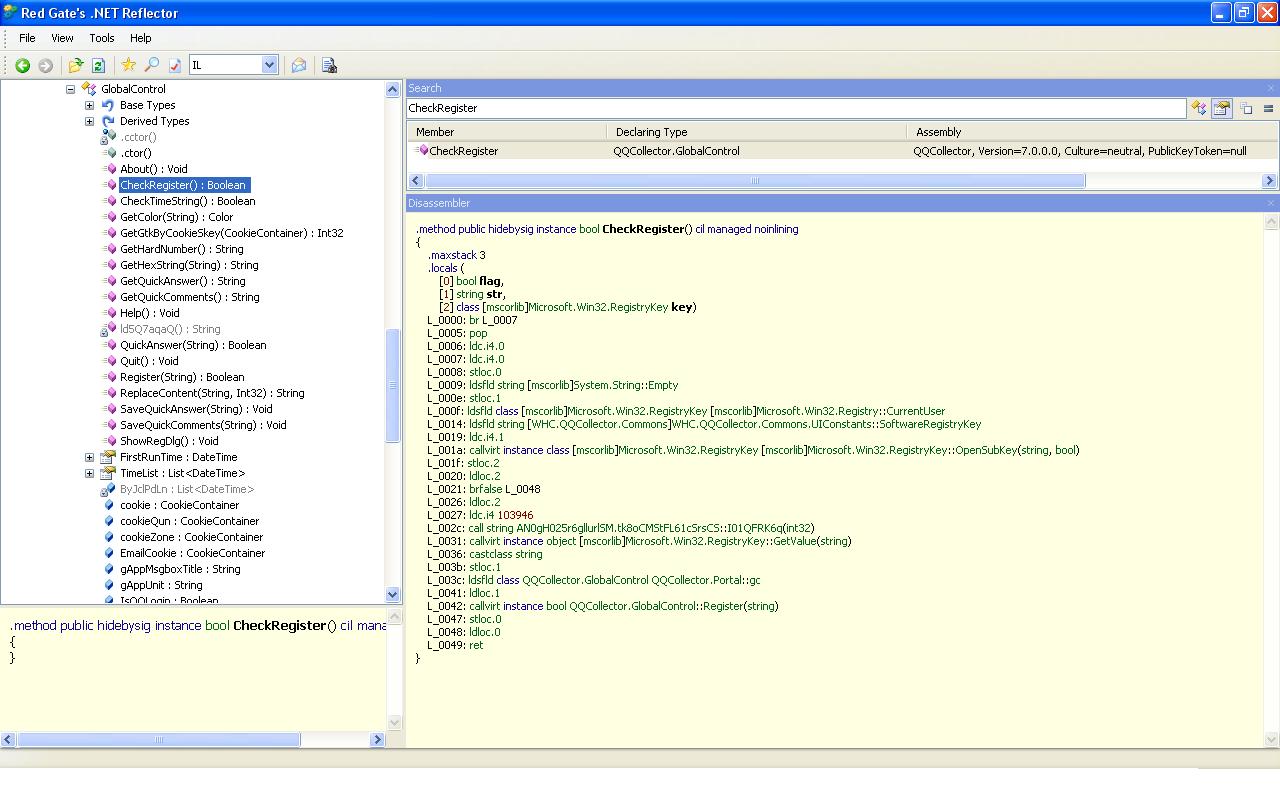Image resolution: width=1280 pixels, height=800 pixels.
Task: Select GetQuickAnswer() : String method
Action: tap(183, 281)
